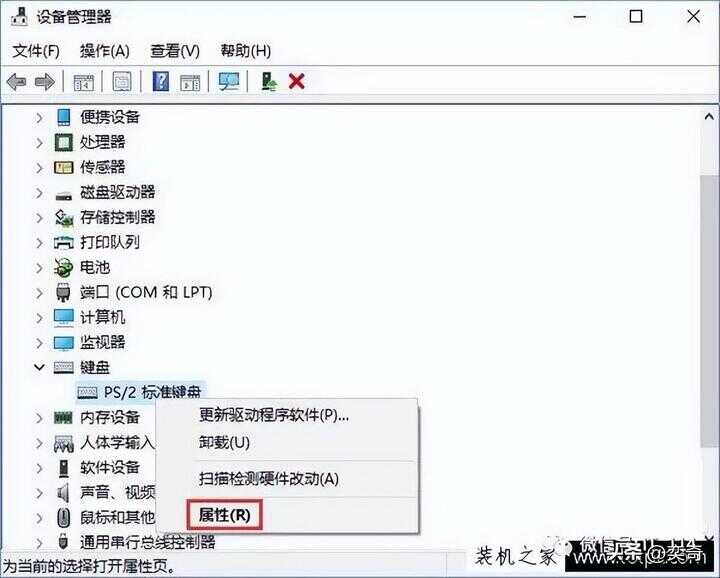Image resolution: width=720 pixels, height=578 pixels.
Task: Click the red X uninstall icon
Action: (297, 82)
